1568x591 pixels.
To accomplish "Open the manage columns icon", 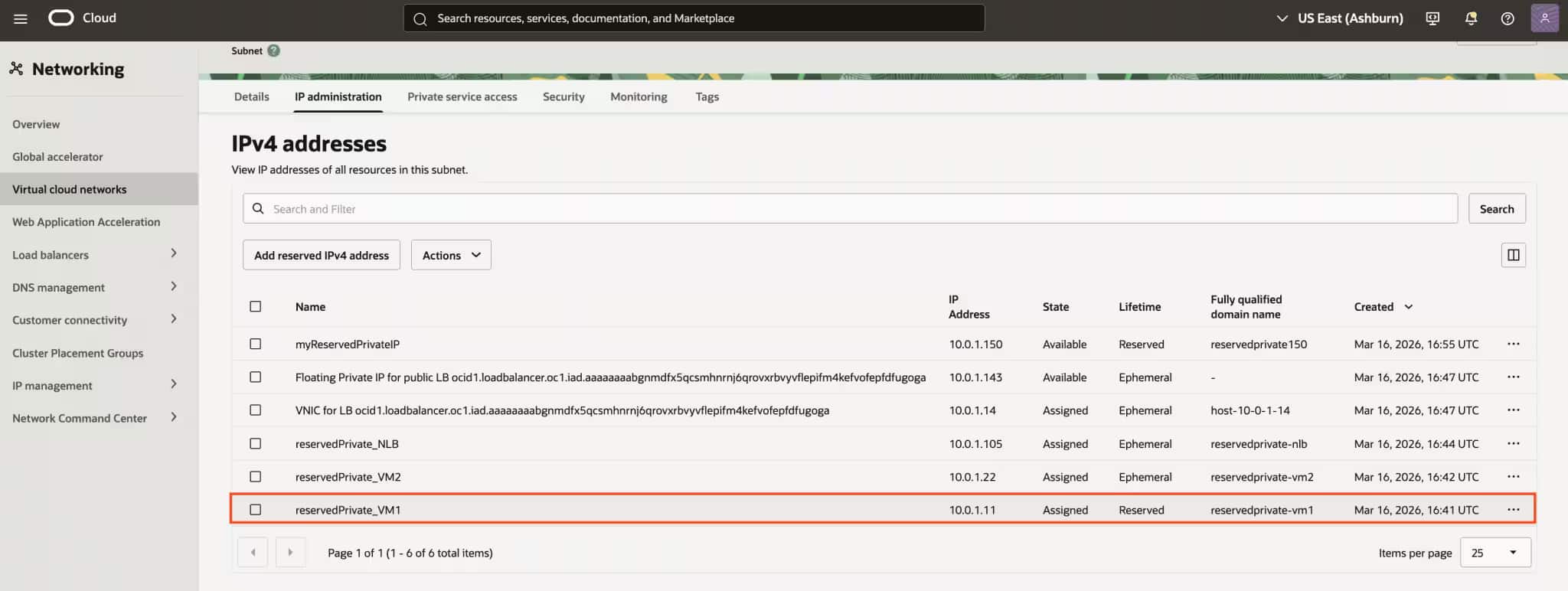I will [x=1513, y=255].
